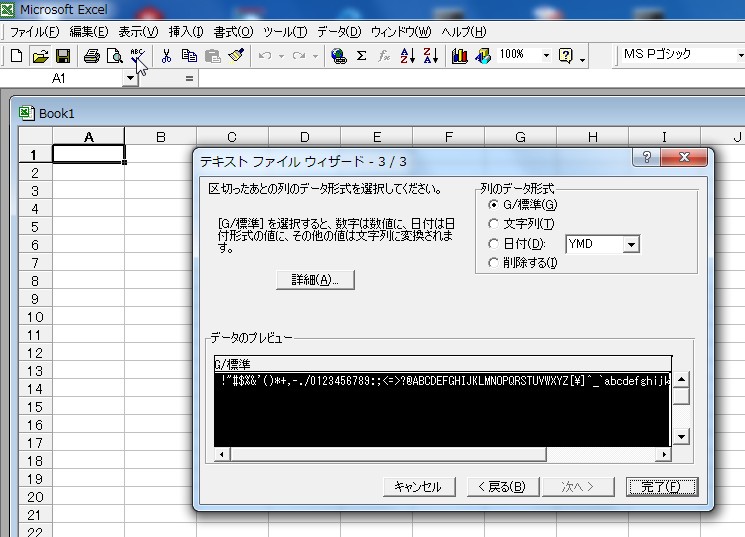
Task: Click the Book1 workbook icon
Action: 26,113
